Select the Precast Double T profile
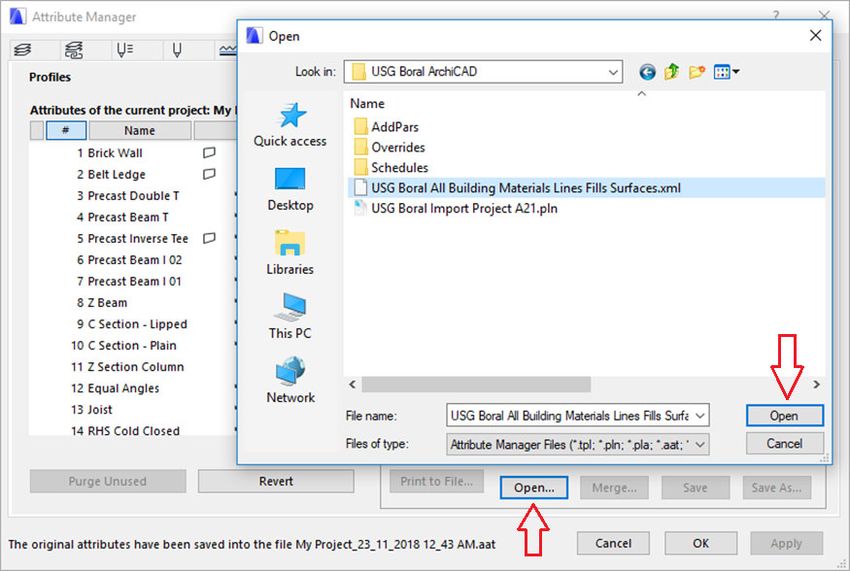Image resolution: width=850 pixels, height=571 pixels. 133,196
